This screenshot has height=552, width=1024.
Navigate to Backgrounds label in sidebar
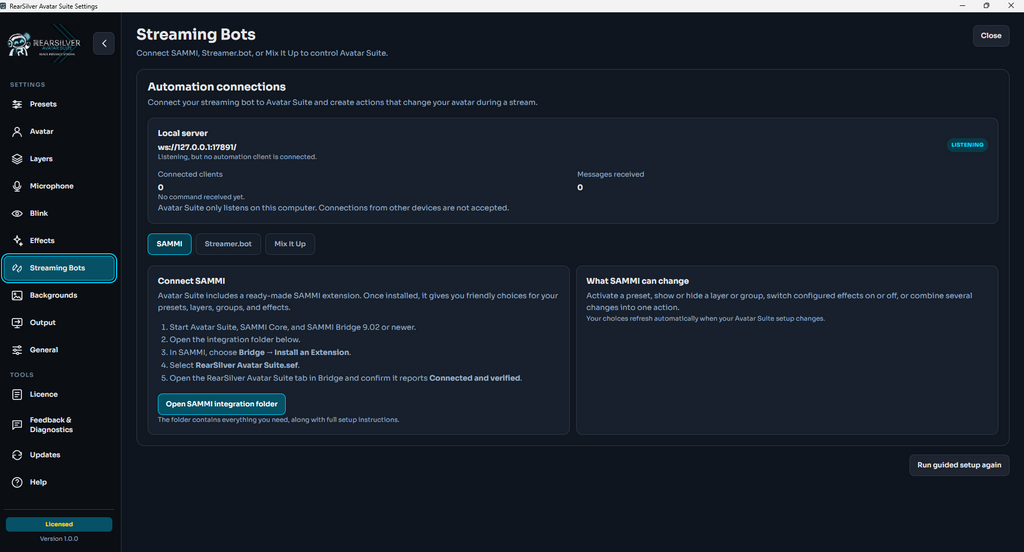[54, 296]
